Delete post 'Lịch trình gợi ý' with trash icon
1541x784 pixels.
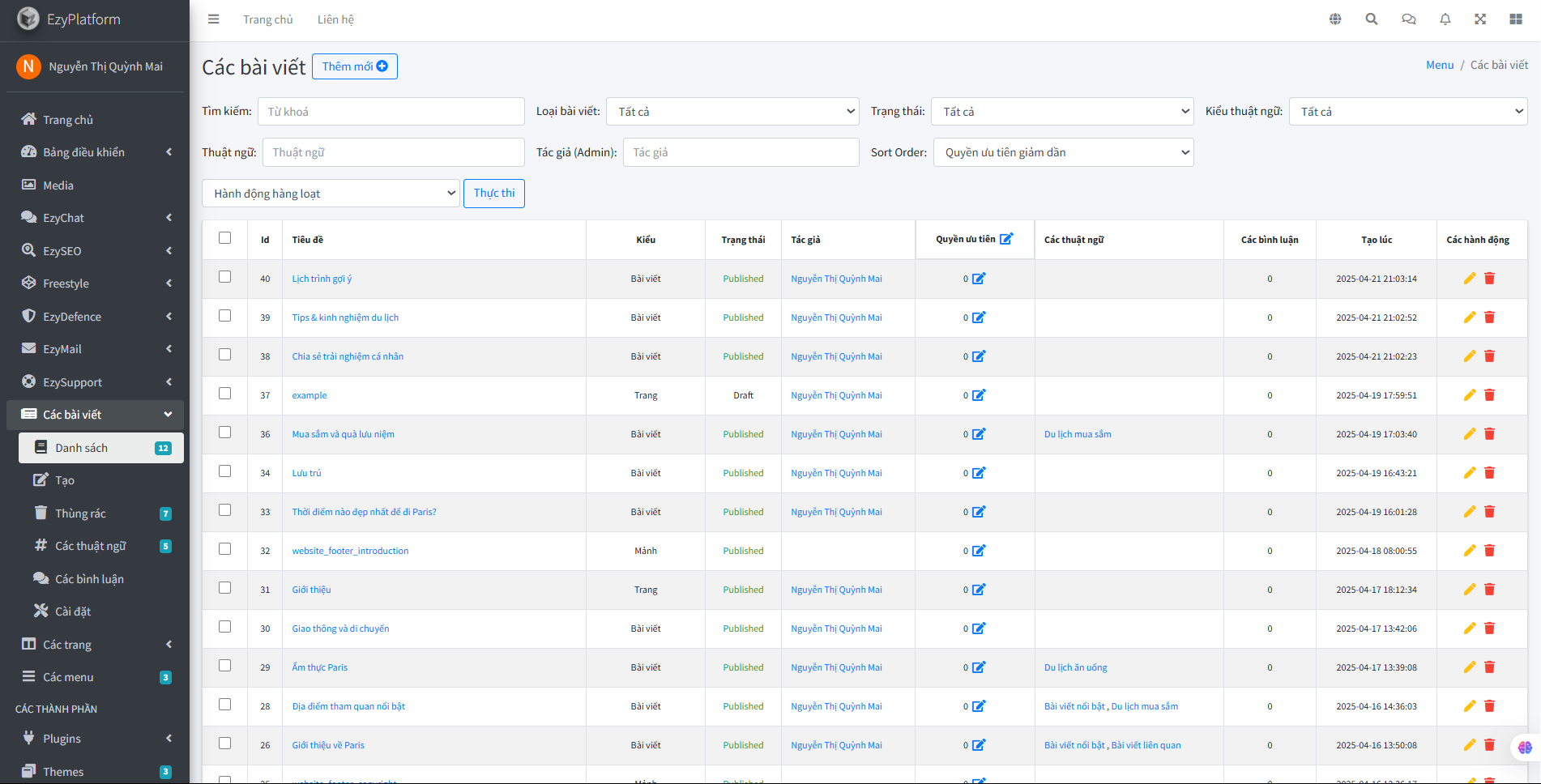coord(1489,279)
